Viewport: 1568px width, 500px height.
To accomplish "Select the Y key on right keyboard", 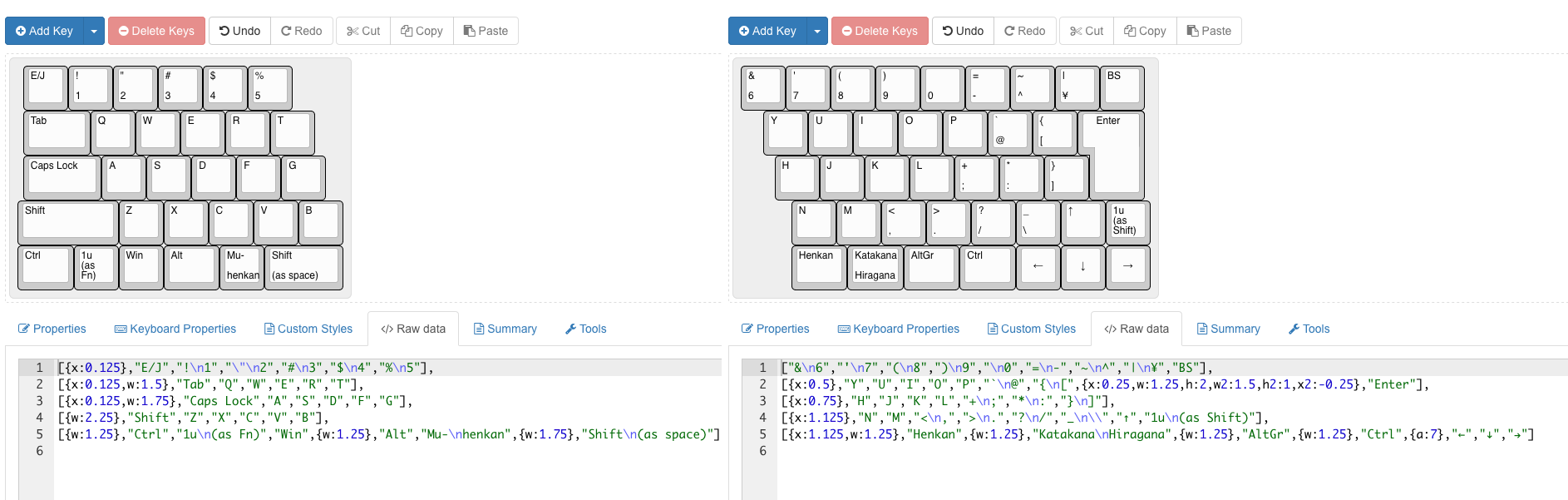I will [x=785, y=132].
